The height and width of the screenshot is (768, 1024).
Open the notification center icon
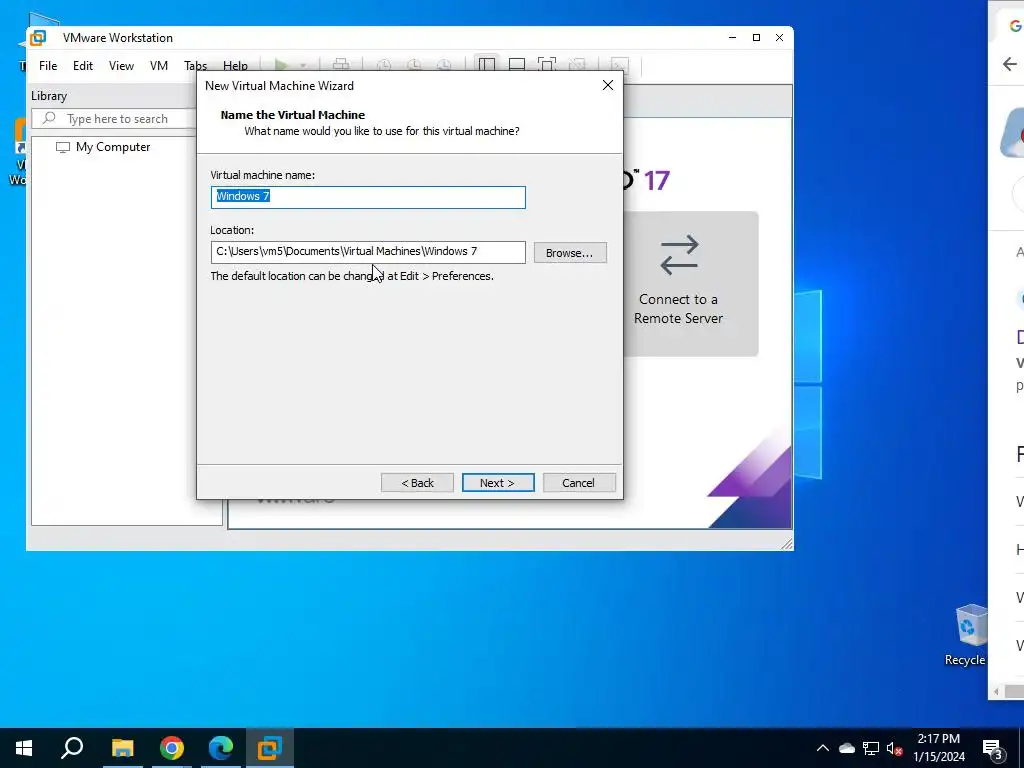click(x=993, y=748)
